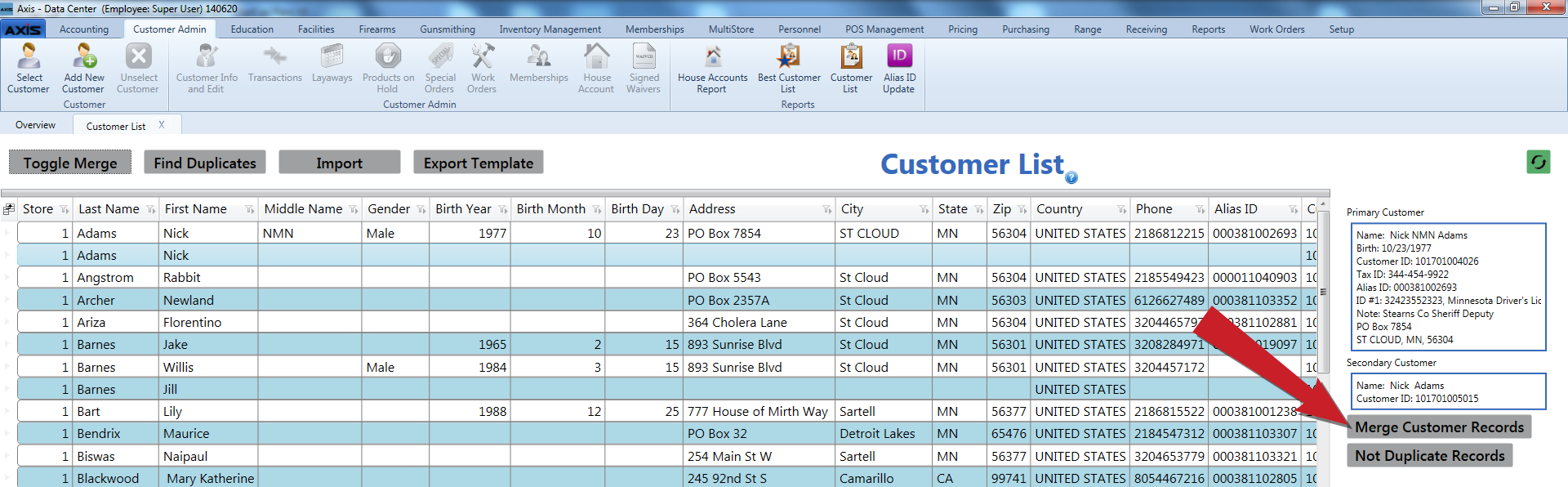
Task: Close the Customer List tab
Action: [162, 125]
